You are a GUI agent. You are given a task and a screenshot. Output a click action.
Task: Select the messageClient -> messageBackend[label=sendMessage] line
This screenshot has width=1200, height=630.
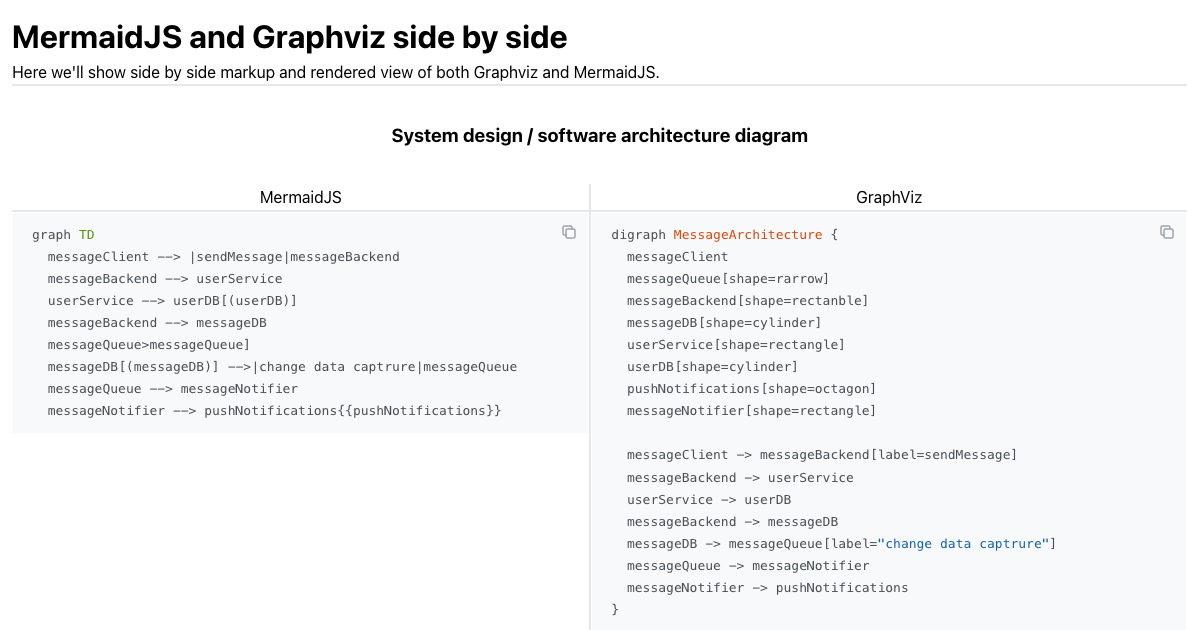(x=822, y=454)
